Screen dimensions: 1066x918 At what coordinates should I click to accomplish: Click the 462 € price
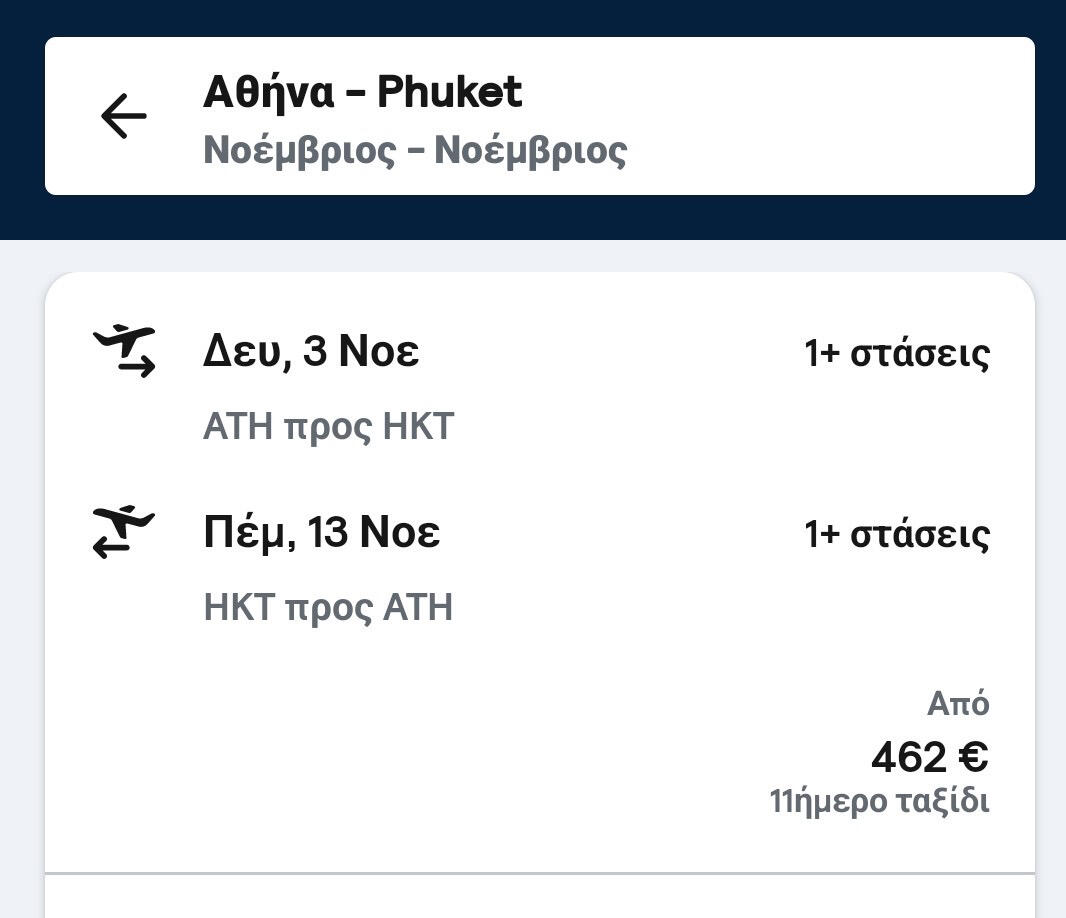click(928, 757)
